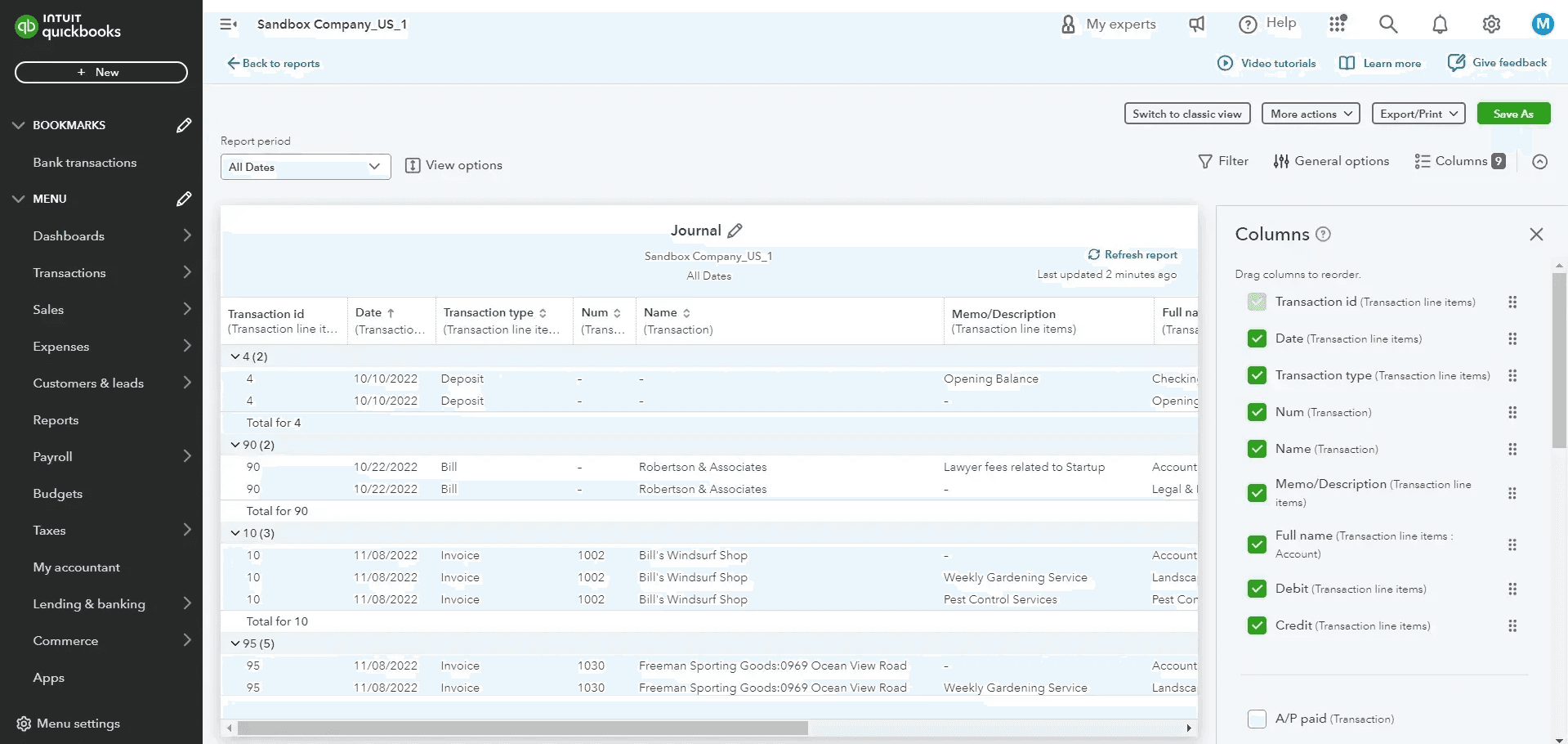Click the search magnifier icon
1568x744 pixels.
coord(1388,25)
